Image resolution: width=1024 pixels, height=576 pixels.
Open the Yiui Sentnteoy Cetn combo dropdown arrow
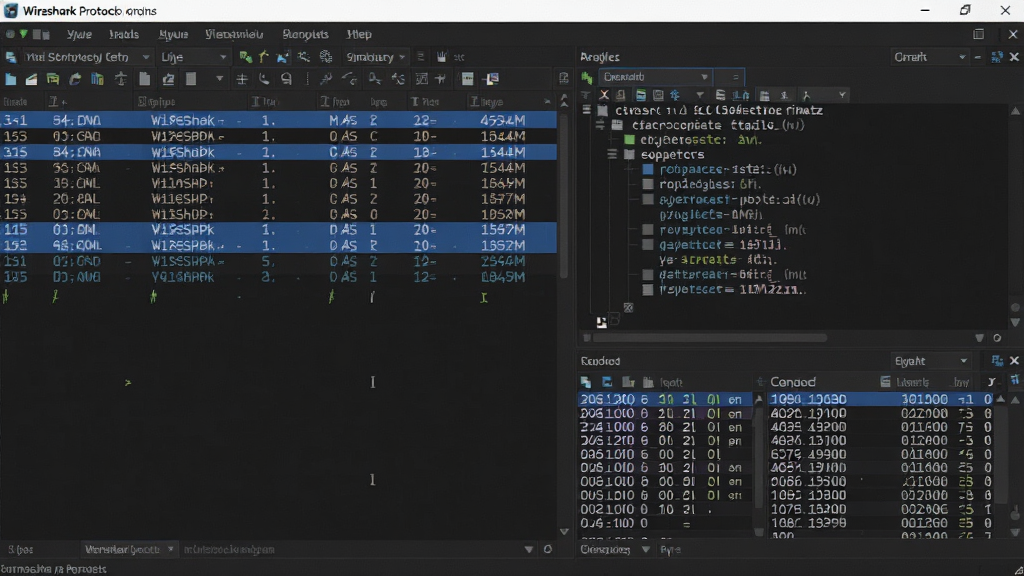[x=146, y=57]
